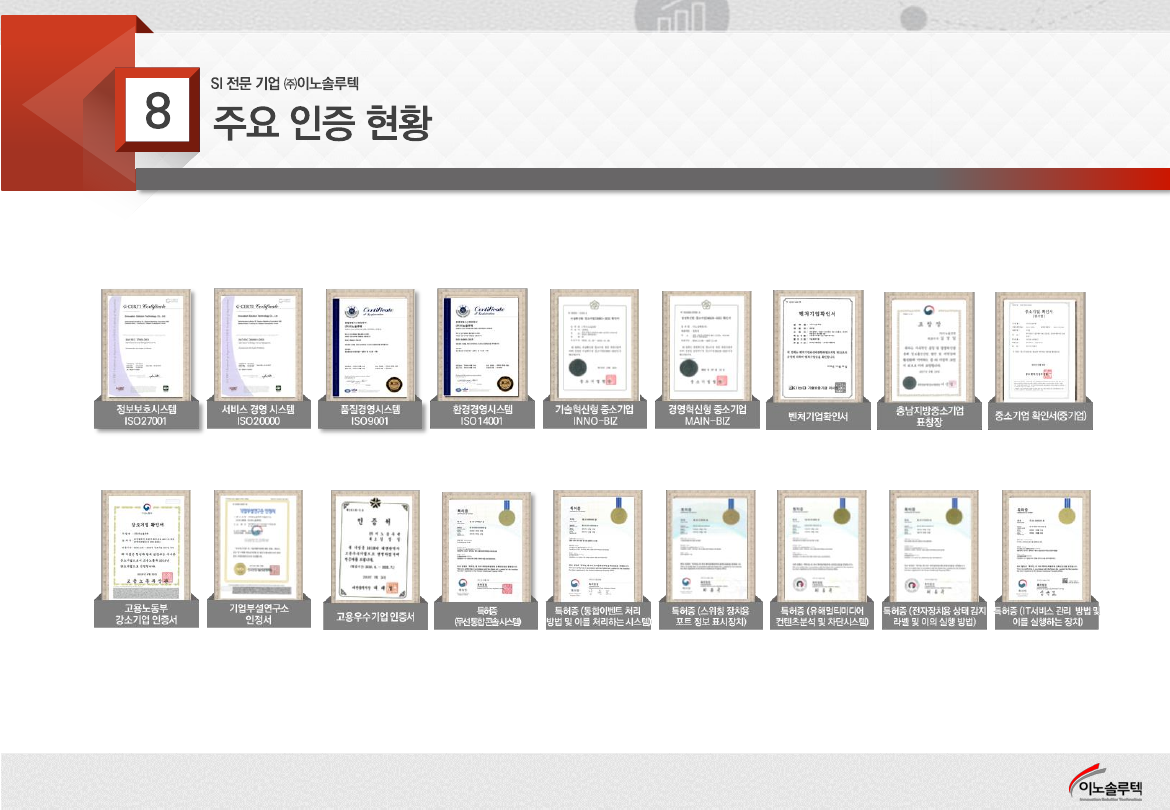
Task: Click the 벤처기업확인서 certificate image
Action: click(x=817, y=345)
